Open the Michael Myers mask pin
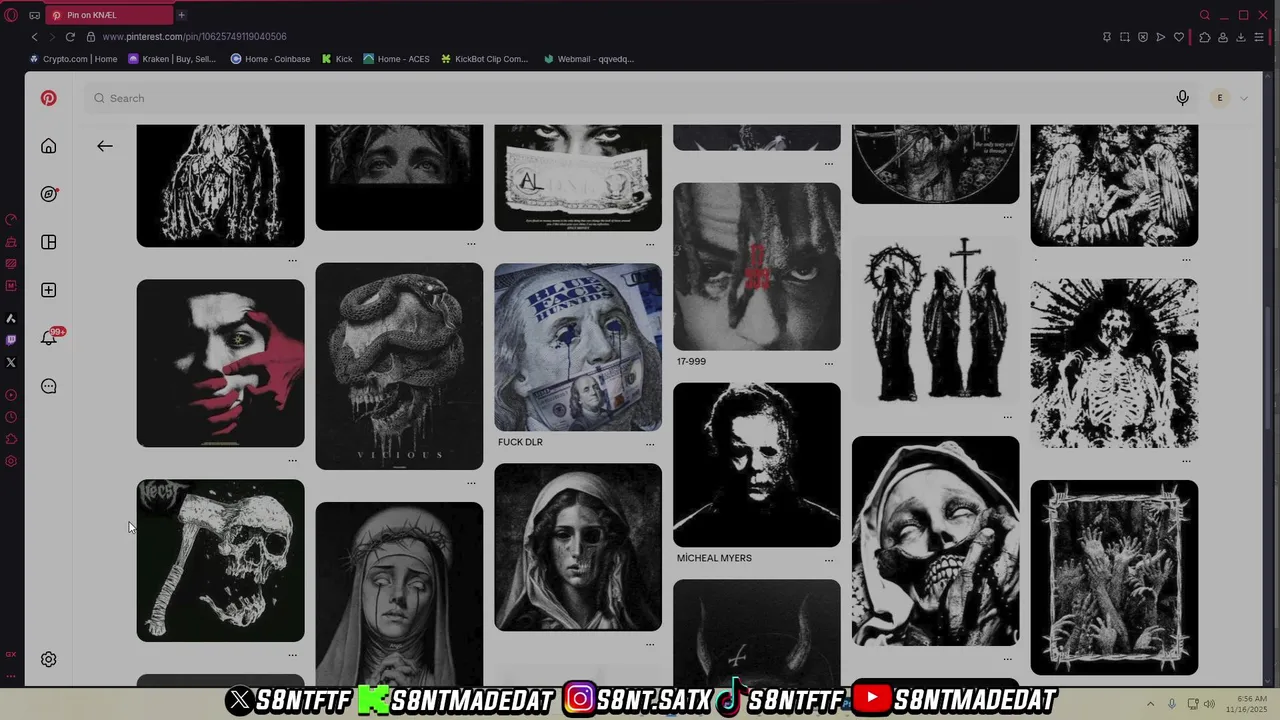1280x720 pixels. (757, 465)
